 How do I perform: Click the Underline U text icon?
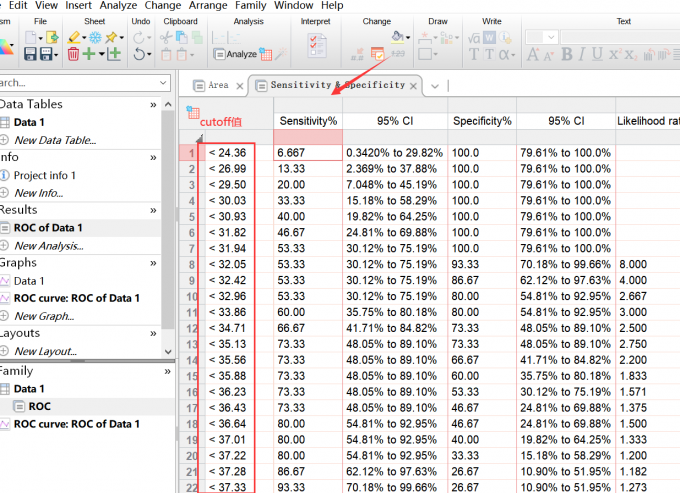(597, 54)
